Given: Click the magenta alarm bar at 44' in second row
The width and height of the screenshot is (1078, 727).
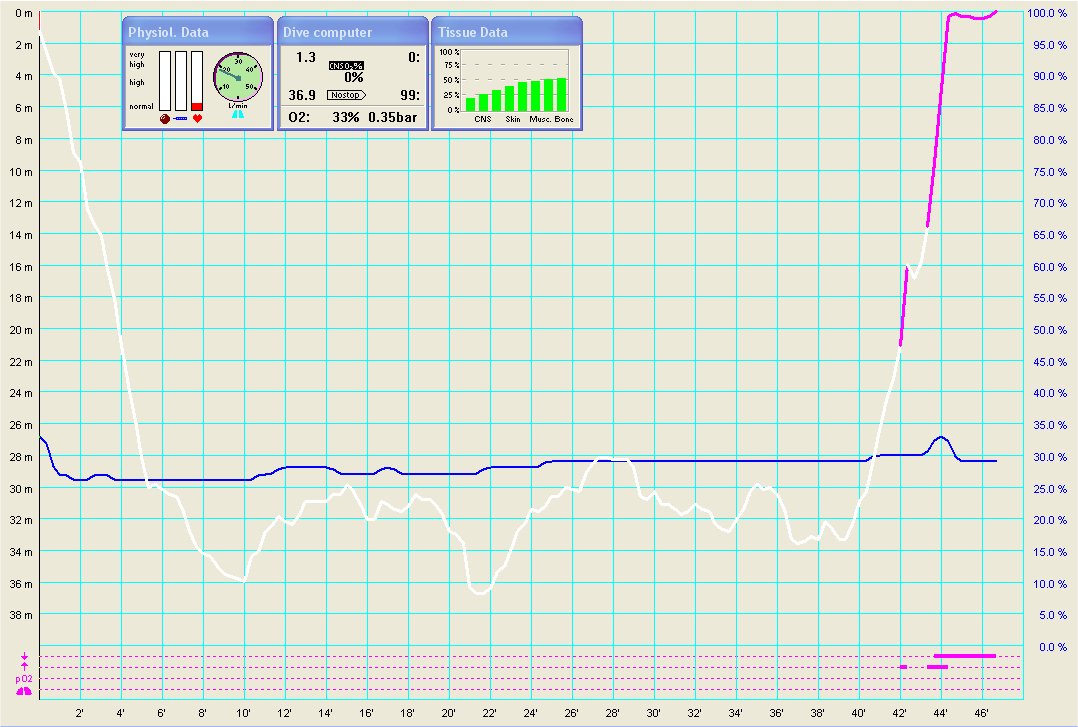Looking at the screenshot, I should (938, 667).
